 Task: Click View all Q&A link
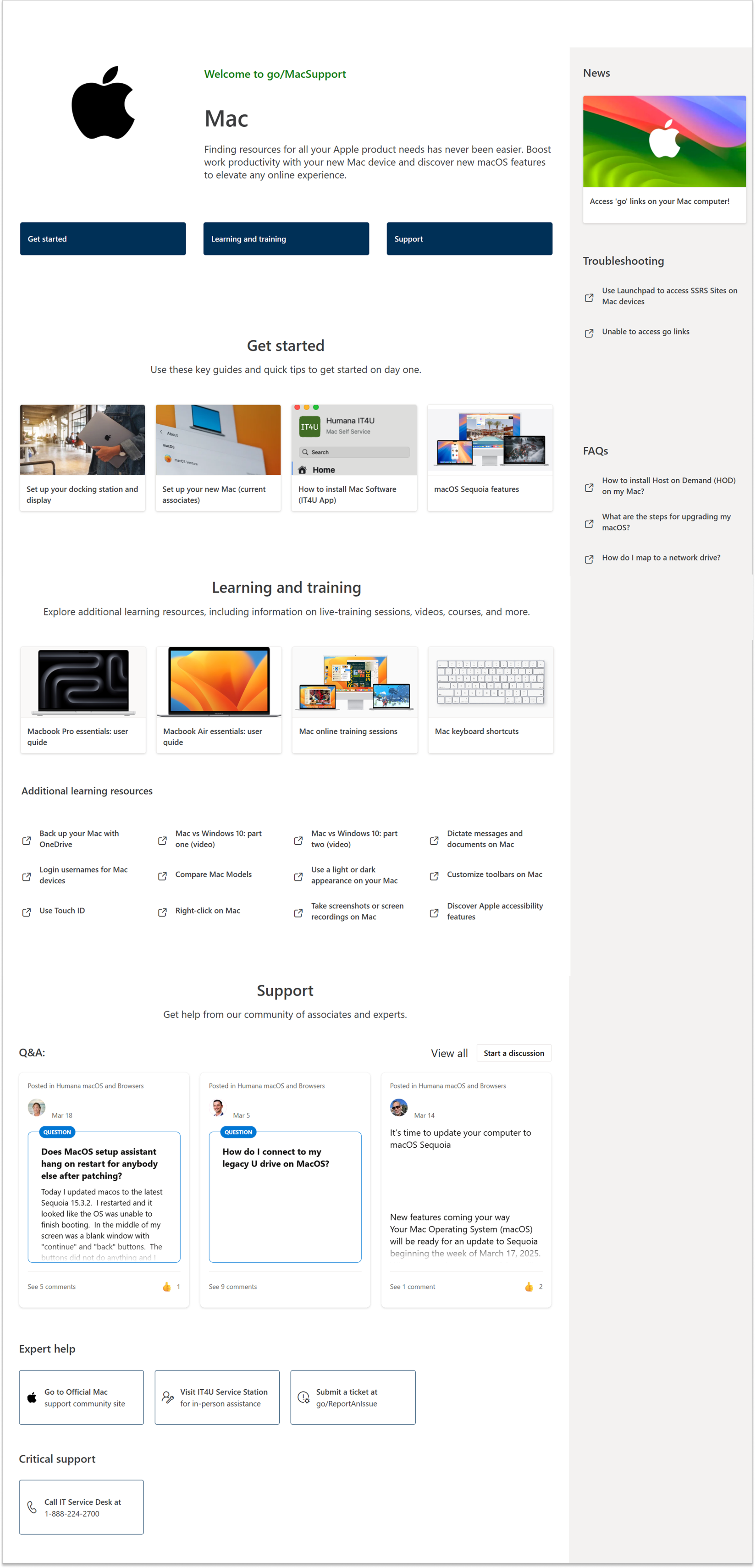coord(449,1053)
